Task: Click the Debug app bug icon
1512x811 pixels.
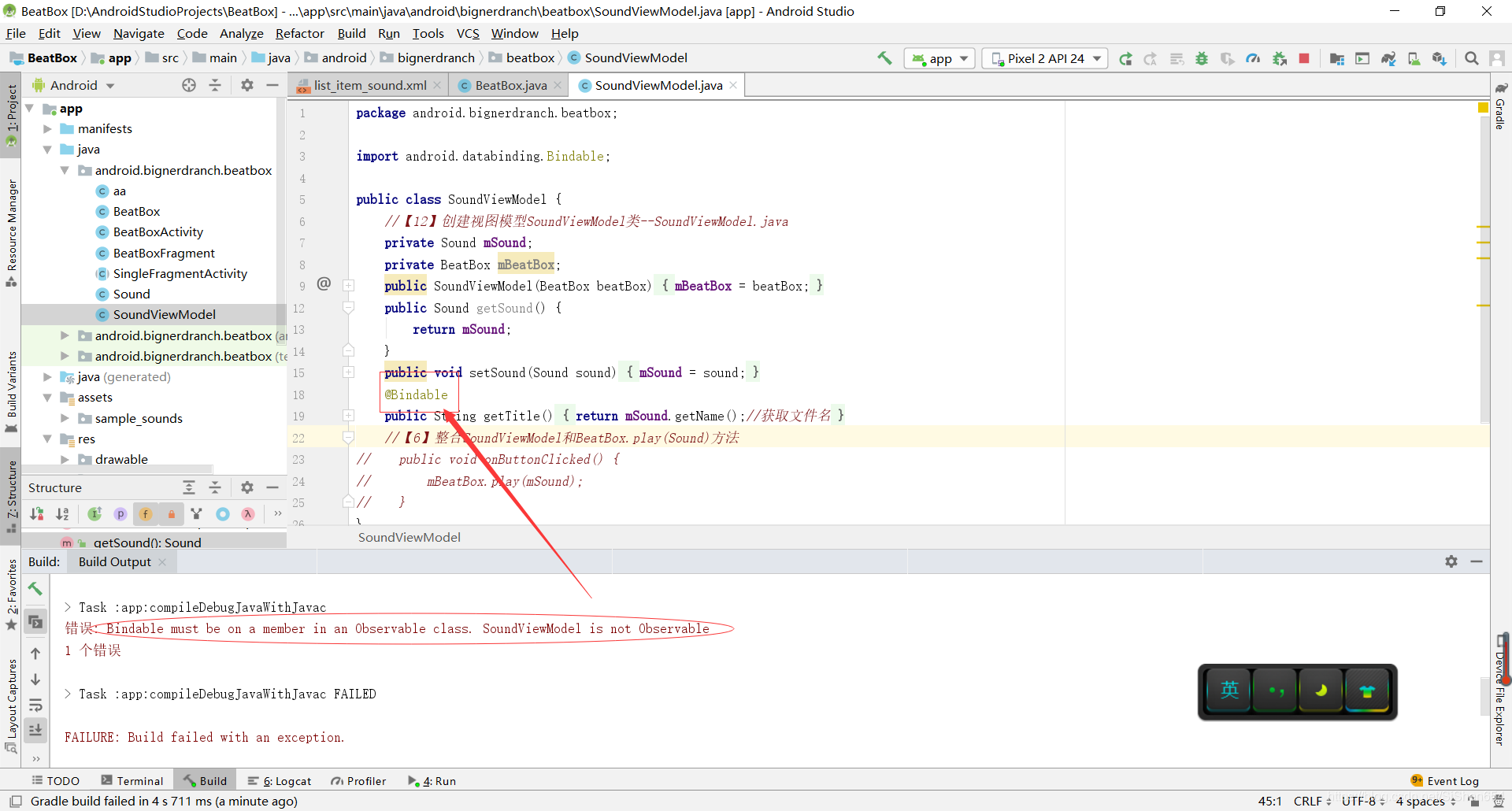Action: coord(1202,58)
